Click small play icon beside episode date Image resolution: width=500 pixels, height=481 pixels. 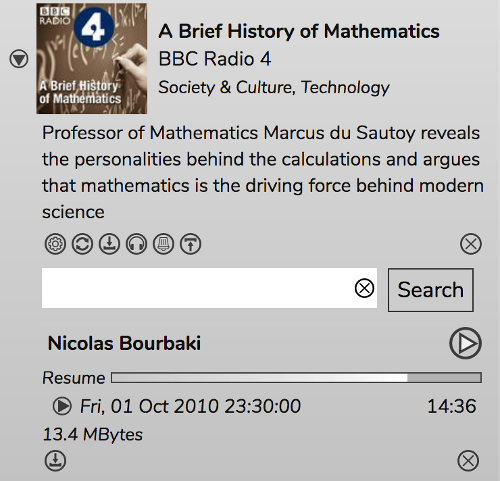click(x=62, y=406)
